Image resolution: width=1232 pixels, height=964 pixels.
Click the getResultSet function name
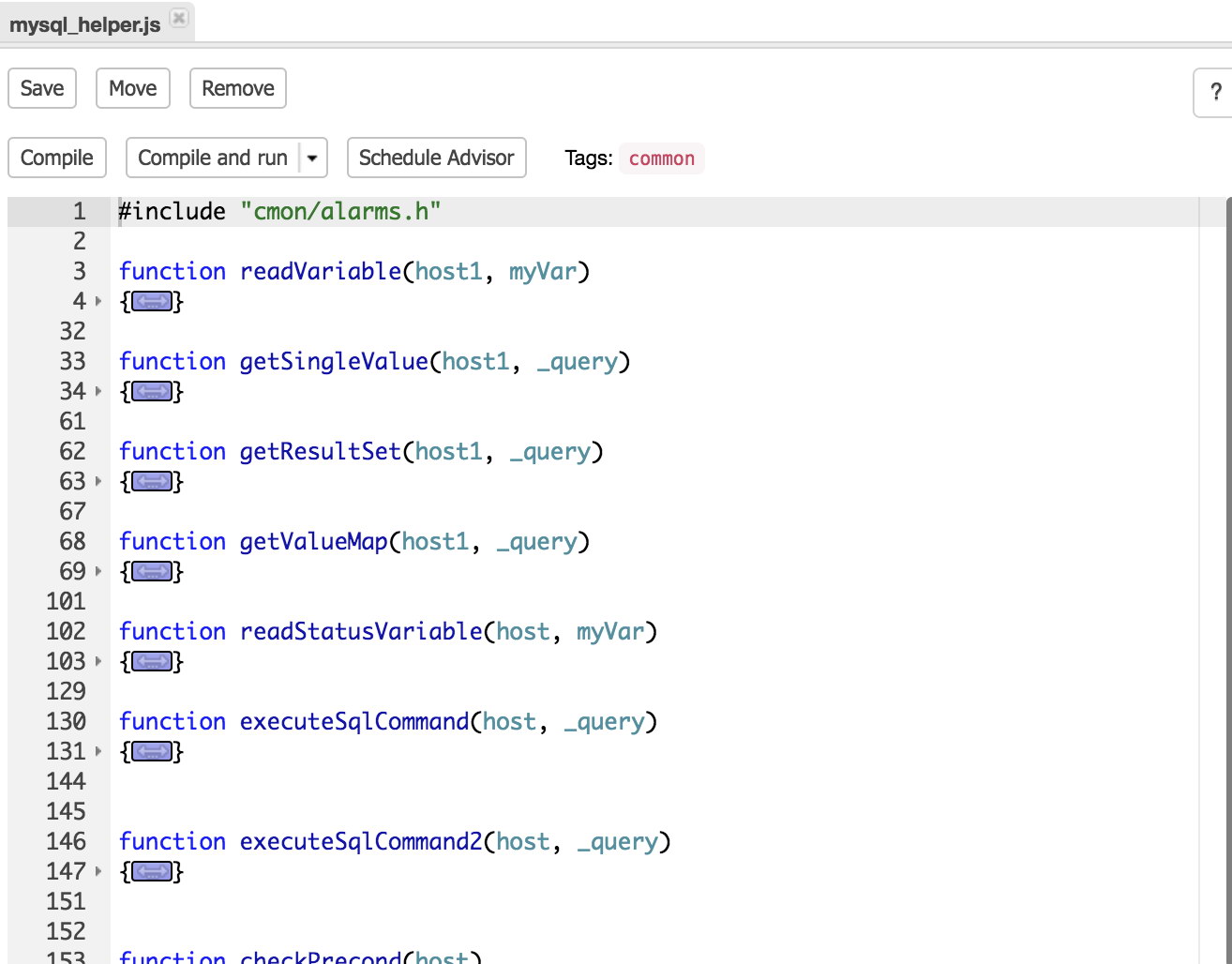click(x=321, y=451)
